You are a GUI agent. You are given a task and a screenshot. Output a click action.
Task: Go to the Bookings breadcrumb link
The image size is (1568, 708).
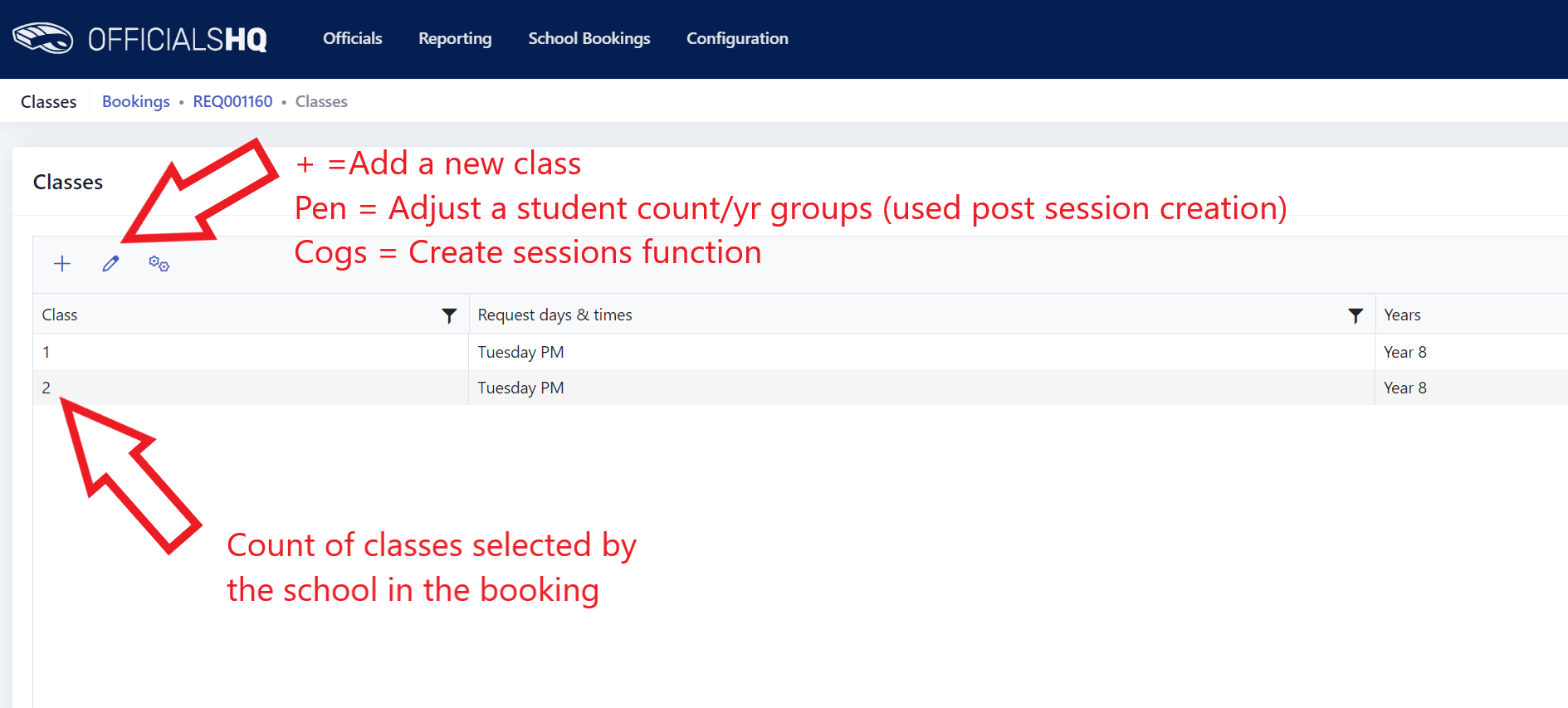click(136, 101)
